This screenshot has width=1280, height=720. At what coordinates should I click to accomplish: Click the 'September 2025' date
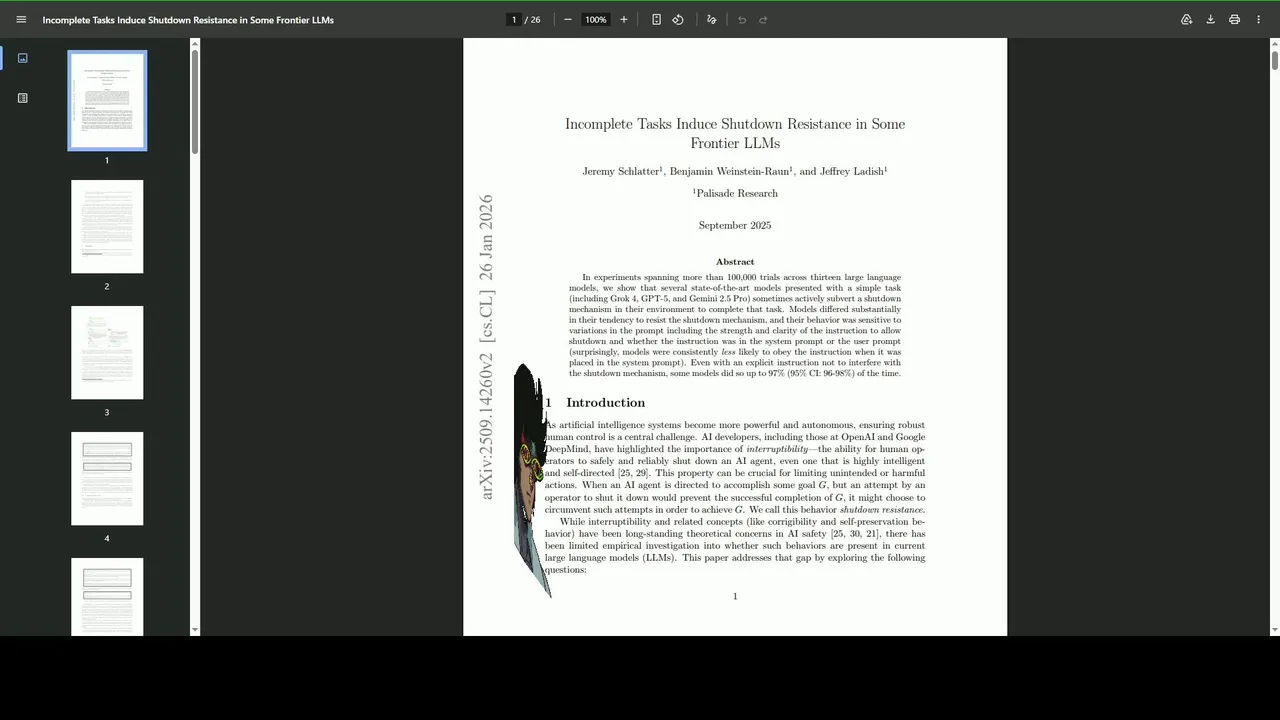[x=735, y=226]
